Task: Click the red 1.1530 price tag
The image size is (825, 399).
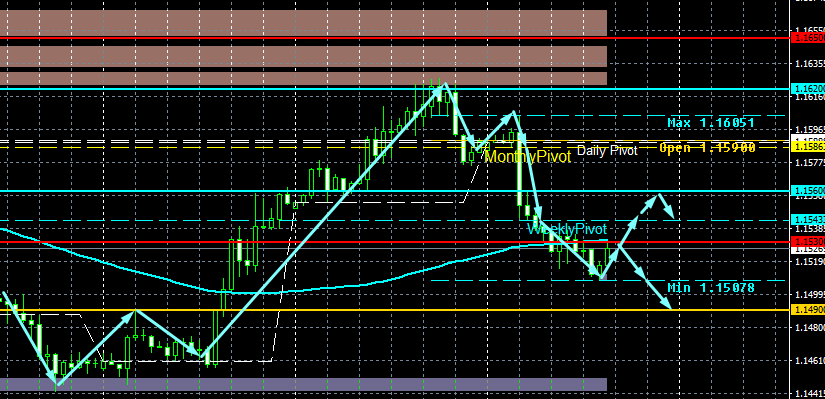Action: (808, 242)
